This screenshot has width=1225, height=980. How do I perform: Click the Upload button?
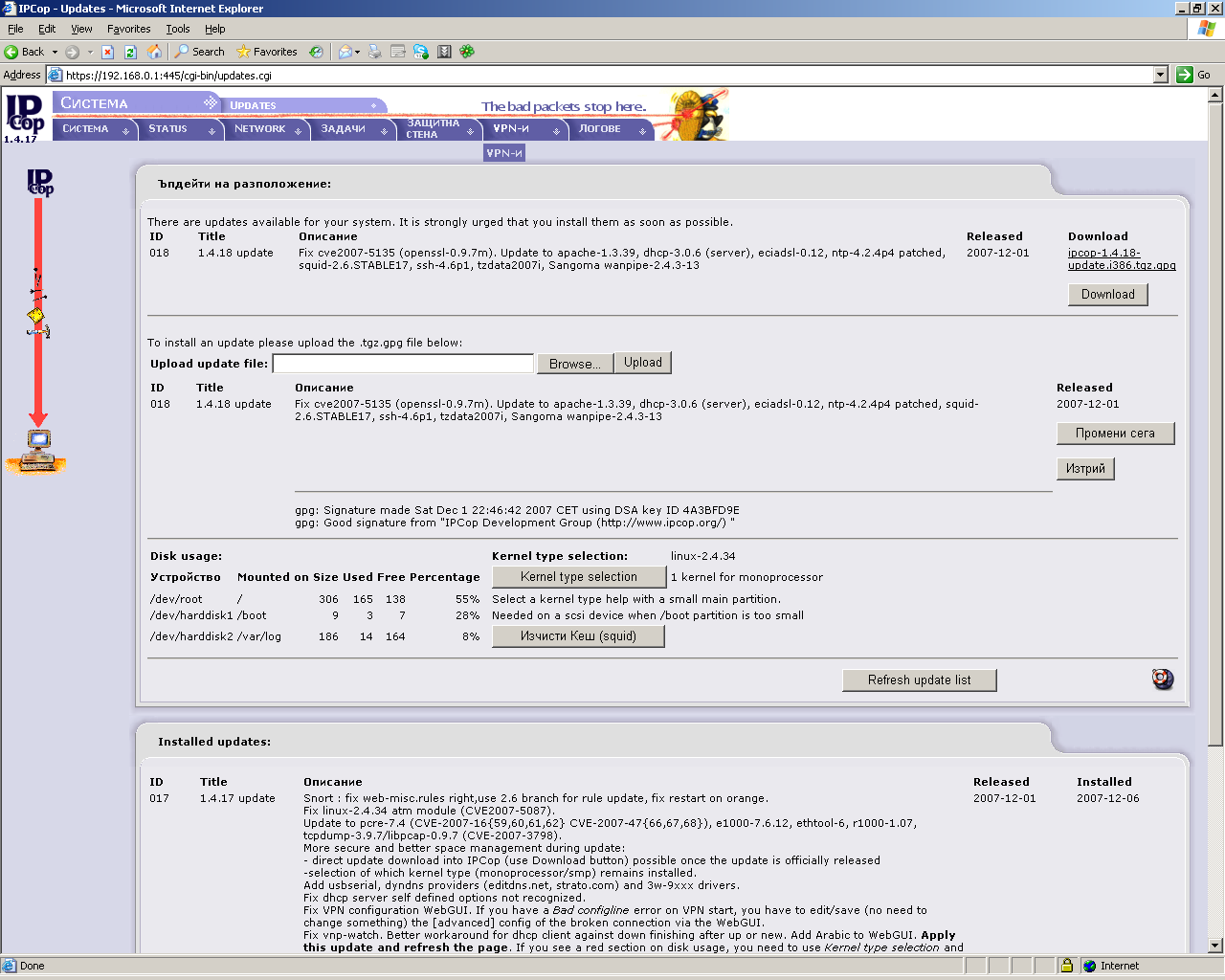coord(643,363)
